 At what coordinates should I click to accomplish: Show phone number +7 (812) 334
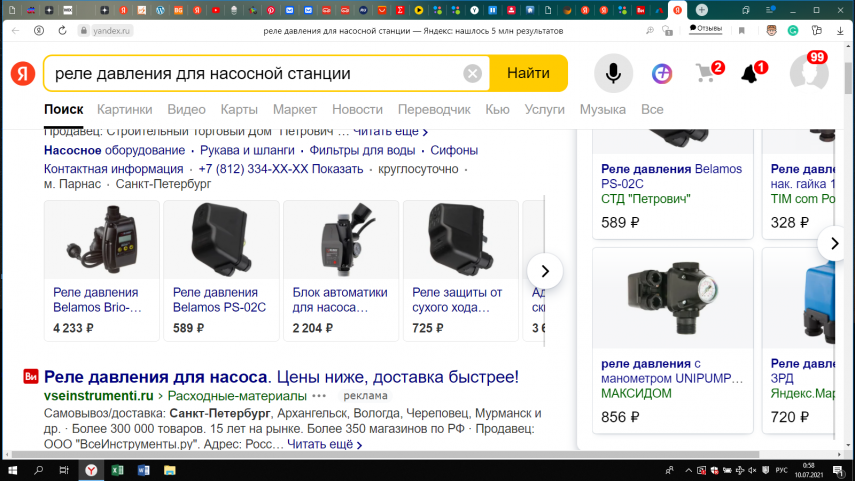click(281, 169)
